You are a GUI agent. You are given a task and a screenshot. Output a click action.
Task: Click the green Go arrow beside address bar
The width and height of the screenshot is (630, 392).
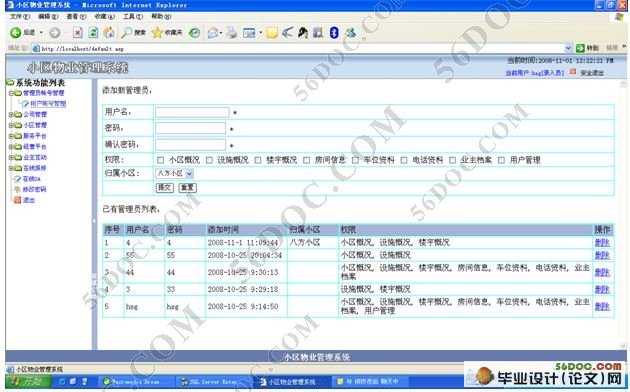tap(580, 48)
